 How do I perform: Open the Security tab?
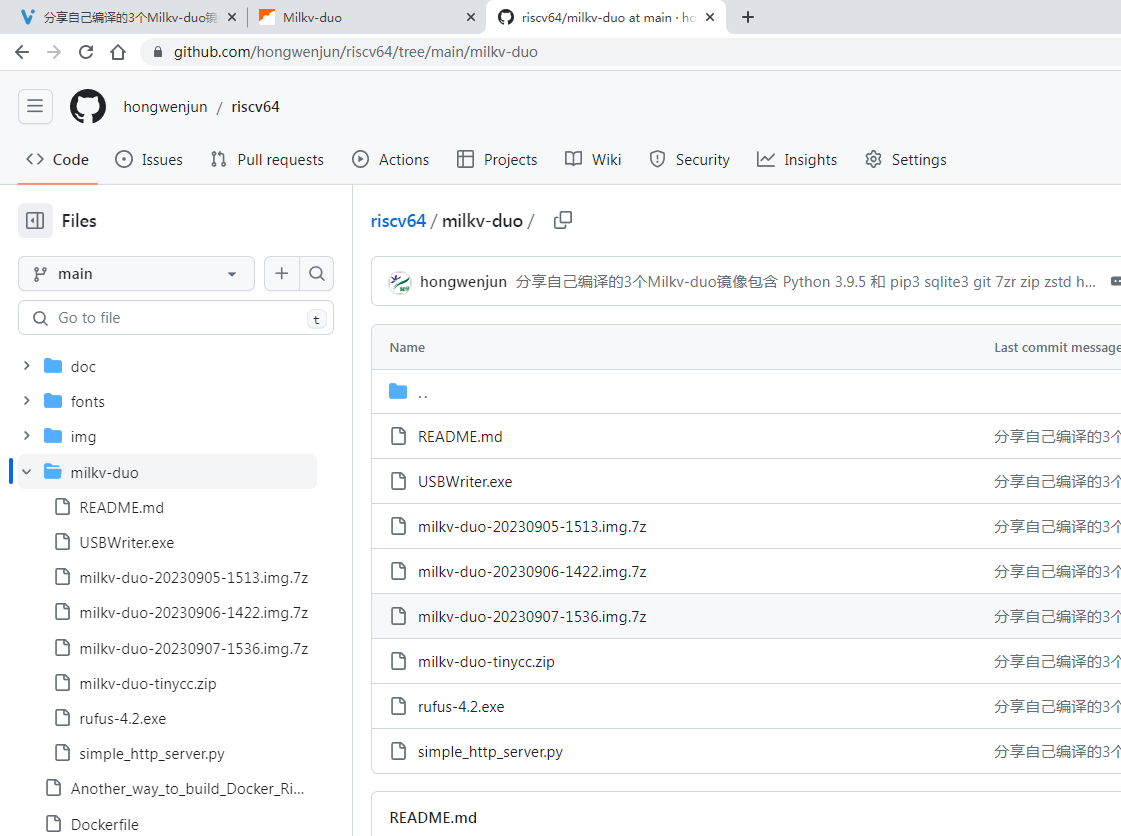(689, 159)
